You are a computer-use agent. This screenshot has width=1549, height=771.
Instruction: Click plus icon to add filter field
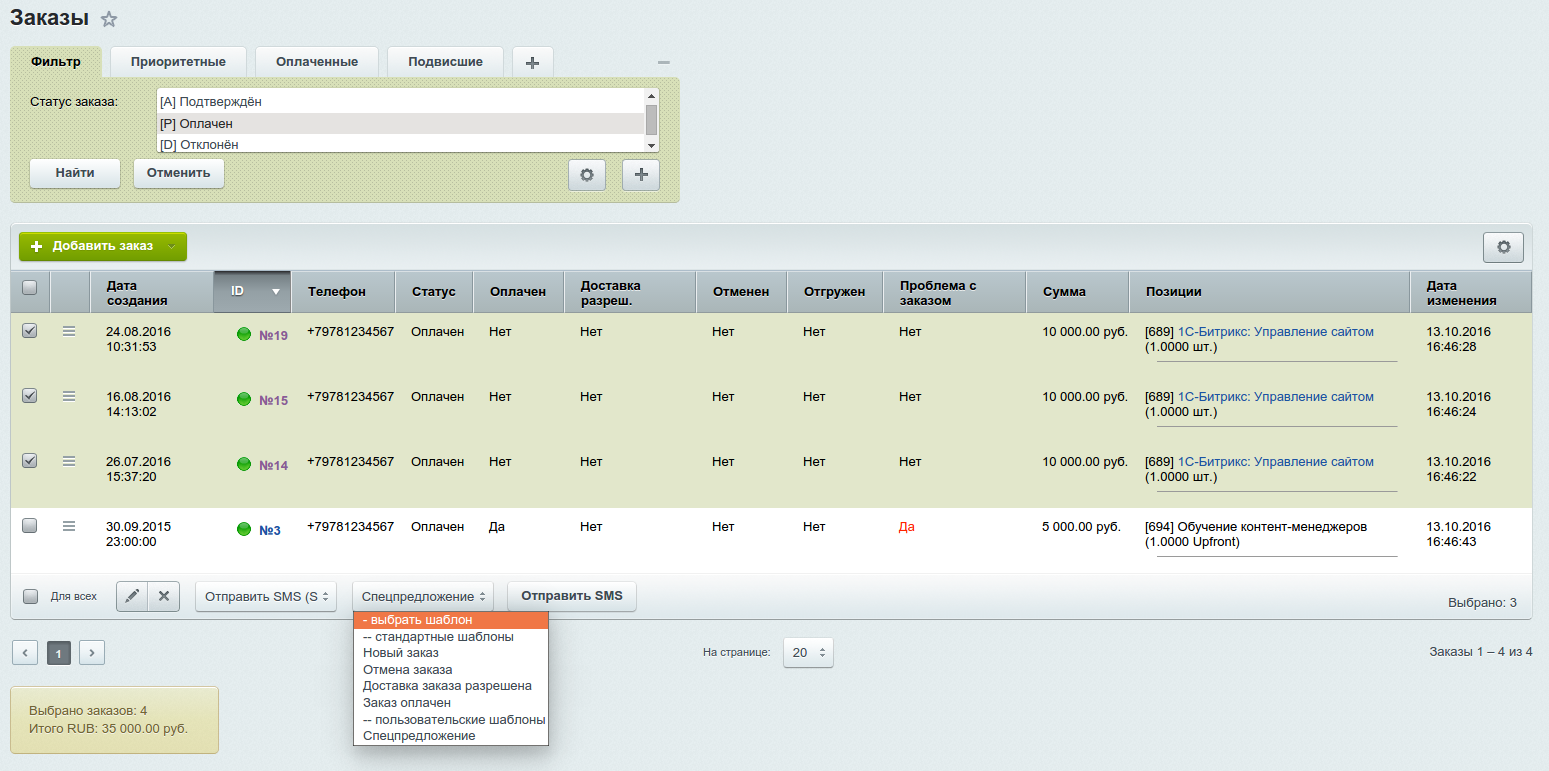pyautogui.click(x=641, y=175)
